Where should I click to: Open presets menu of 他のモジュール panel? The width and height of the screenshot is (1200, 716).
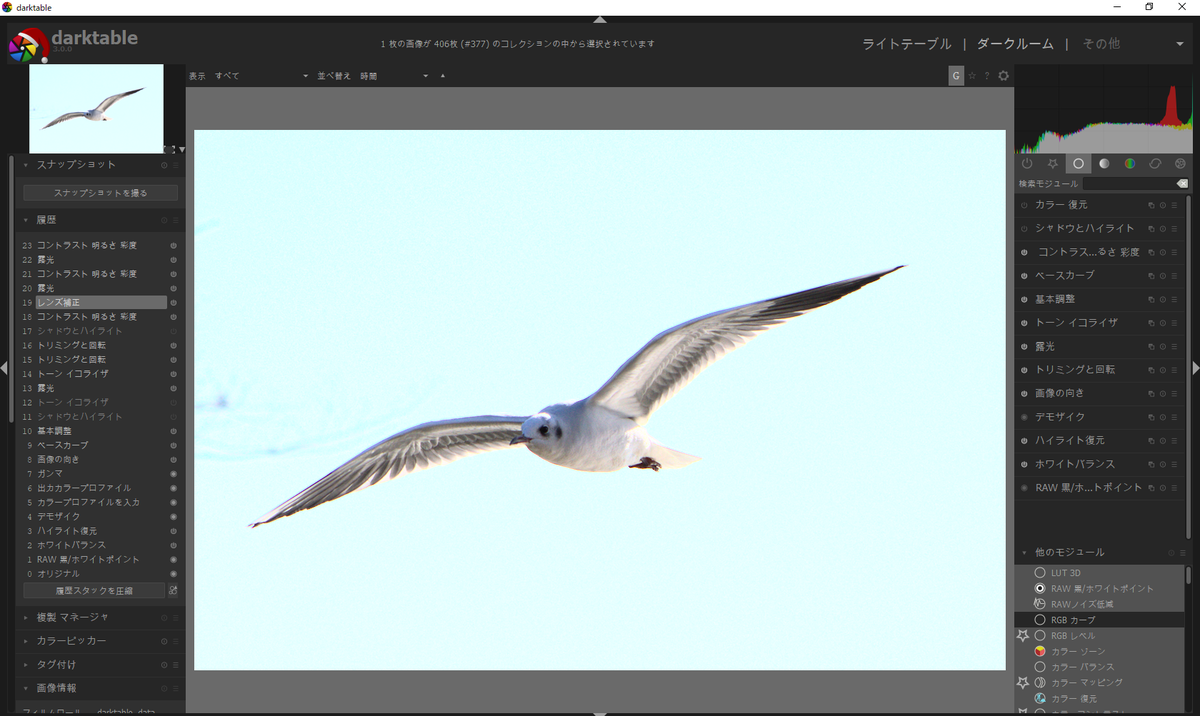click(x=1182, y=552)
